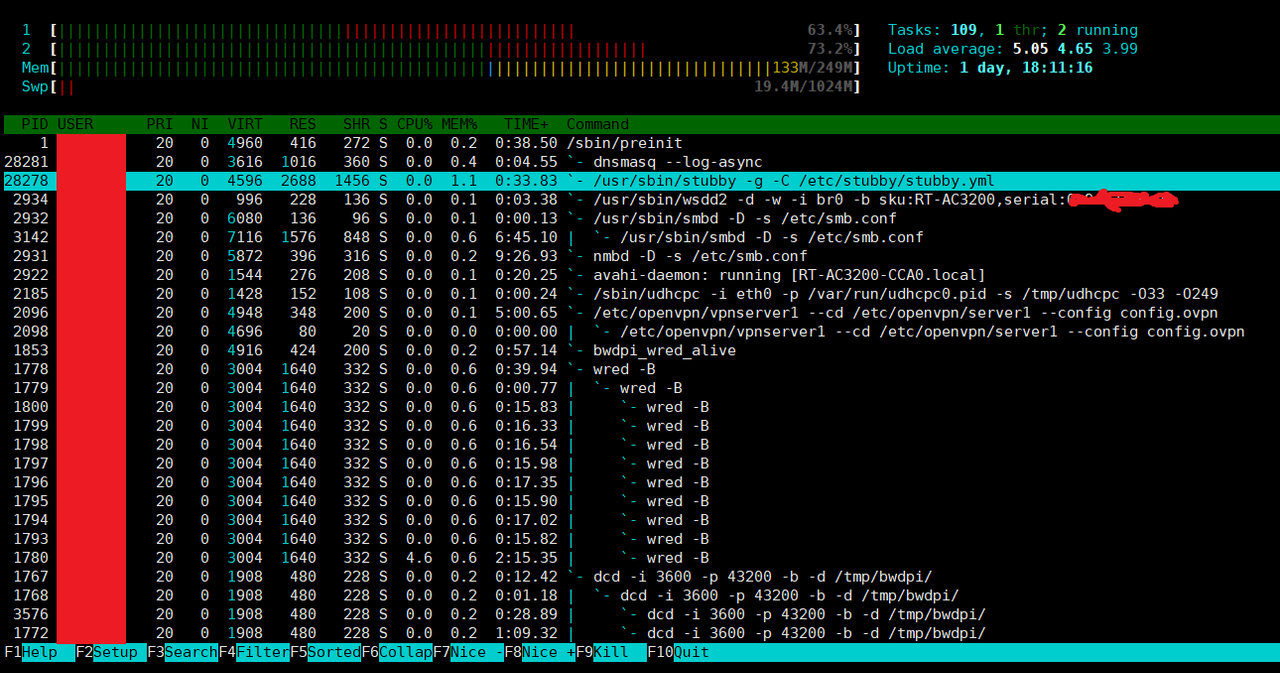
Task: Click the 7116 VIRT value
Action: pyautogui.click(x=245, y=237)
